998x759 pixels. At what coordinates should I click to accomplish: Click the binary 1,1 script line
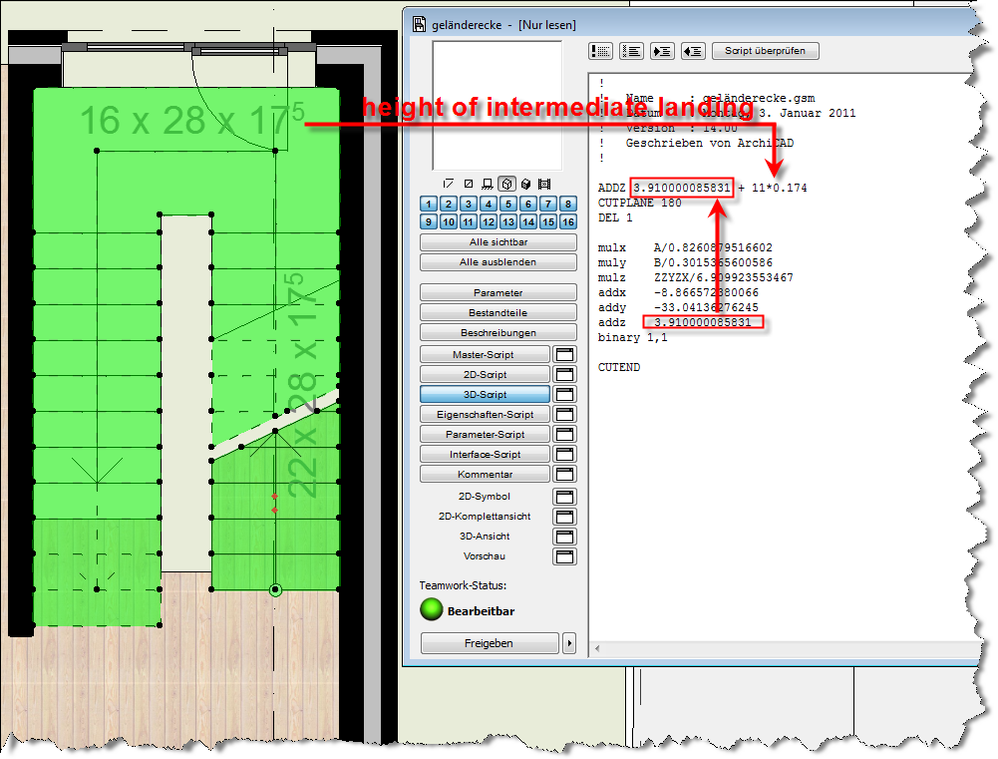click(633, 337)
